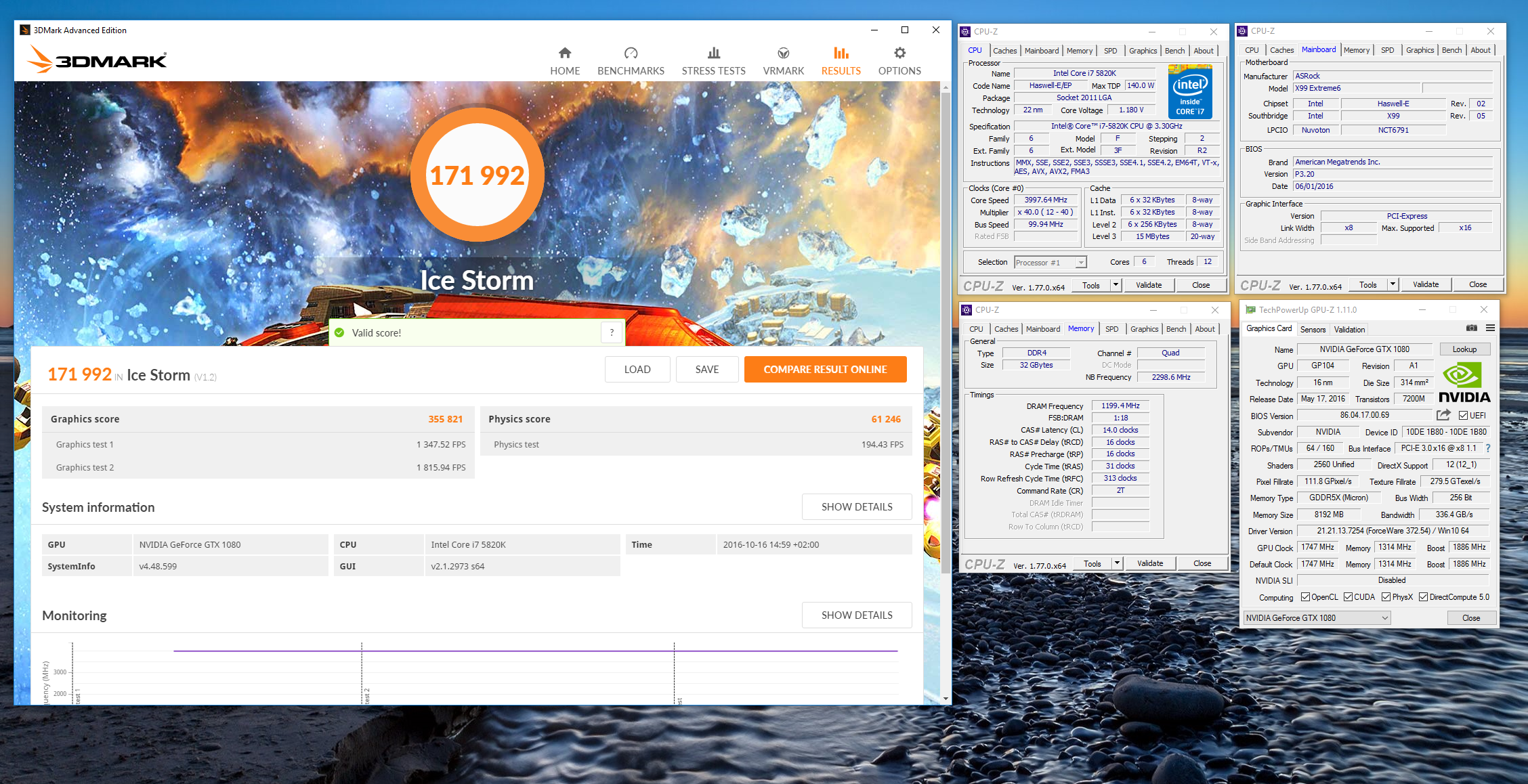The width and height of the screenshot is (1528, 784).
Task: Take GPU-Z screenshot with camera icon
Action: (1471, 328)
